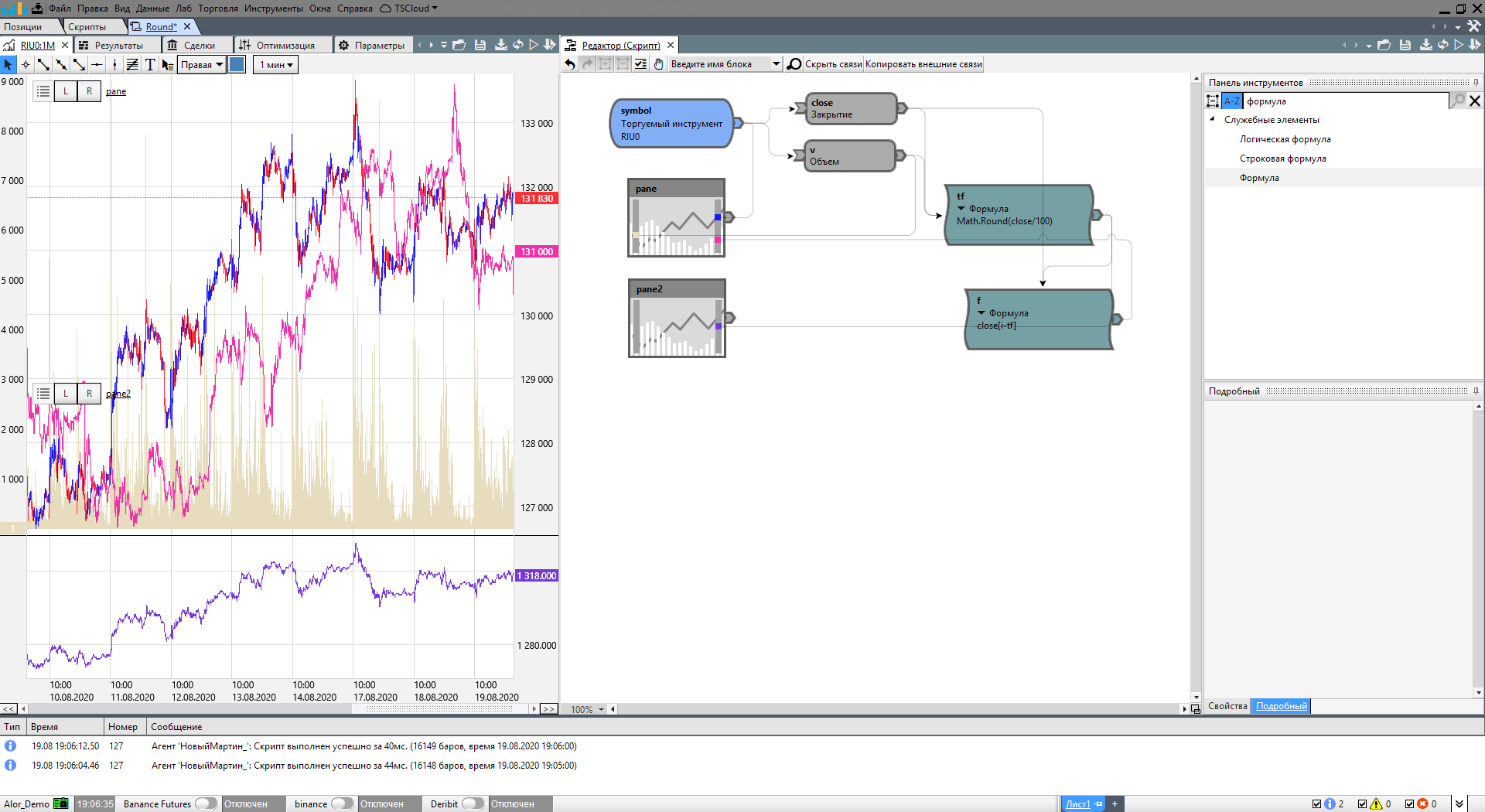The image size is (1485, 812).
Task: Toggle Binance Futures connection switch
Action: click(x=206, y=803)
